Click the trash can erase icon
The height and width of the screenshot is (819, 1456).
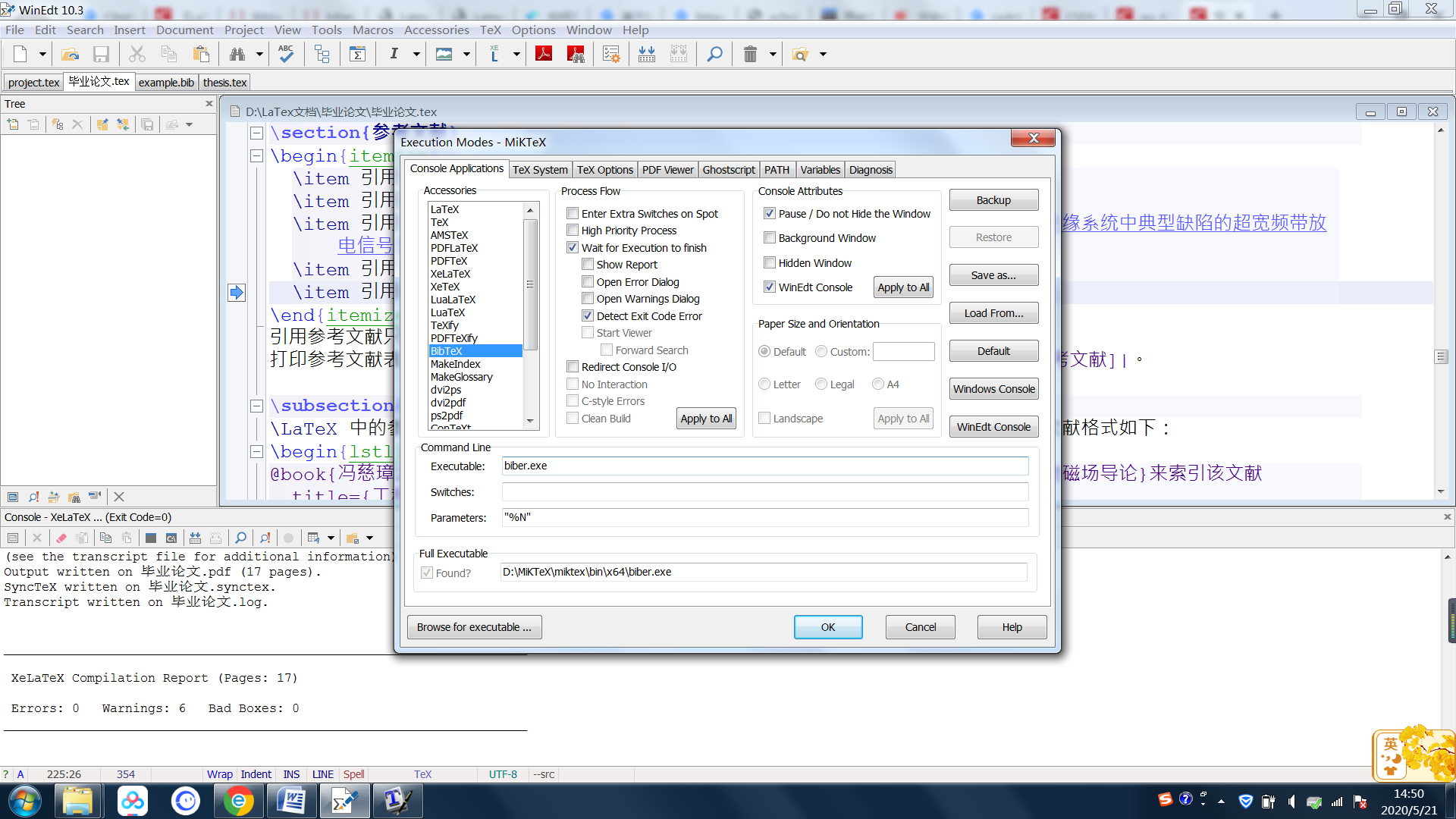pyautogui.click(x=750, y=54)
